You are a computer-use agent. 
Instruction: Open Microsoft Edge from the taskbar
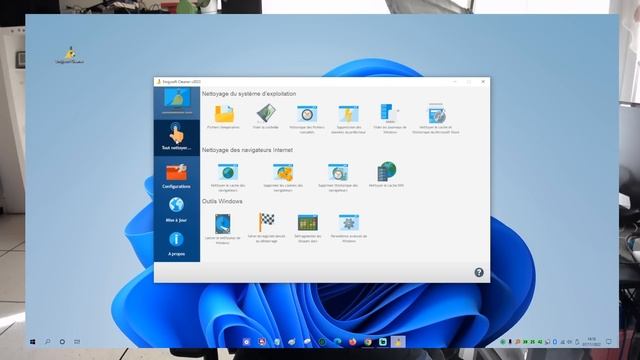[338, 342]
